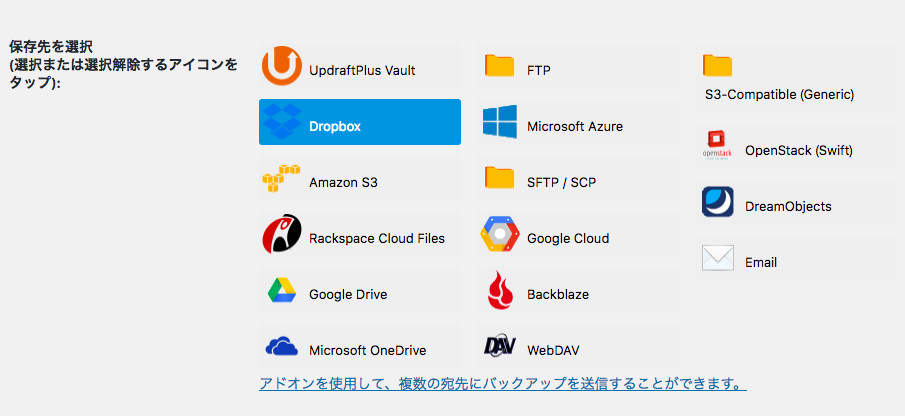The height and width of the screenshot is (416, 905).
Task: Pick the S3-Compatible (Generic) folder icon
Action: tap(717, 66)
